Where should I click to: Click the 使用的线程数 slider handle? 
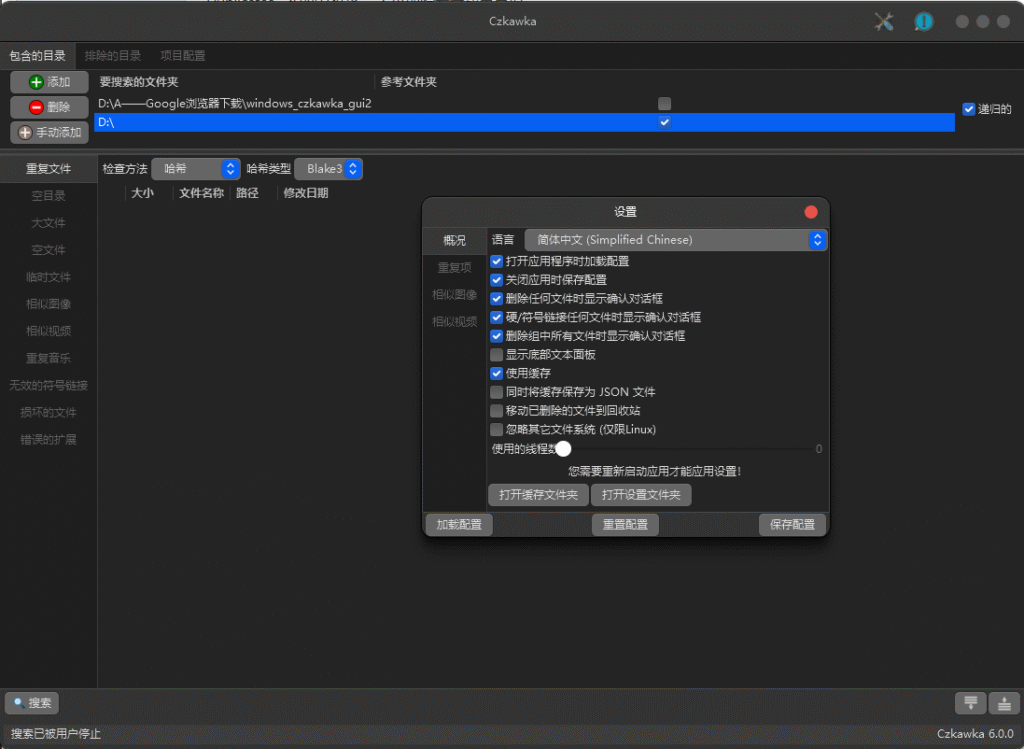(564, 449)
